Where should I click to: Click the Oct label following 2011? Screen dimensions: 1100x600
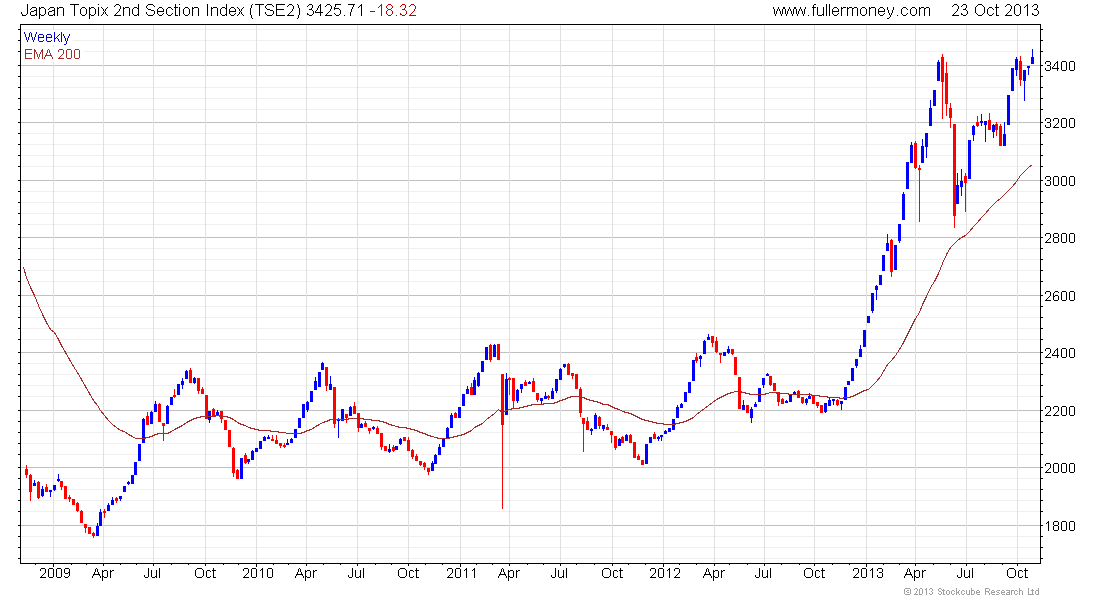click(612, 573)
